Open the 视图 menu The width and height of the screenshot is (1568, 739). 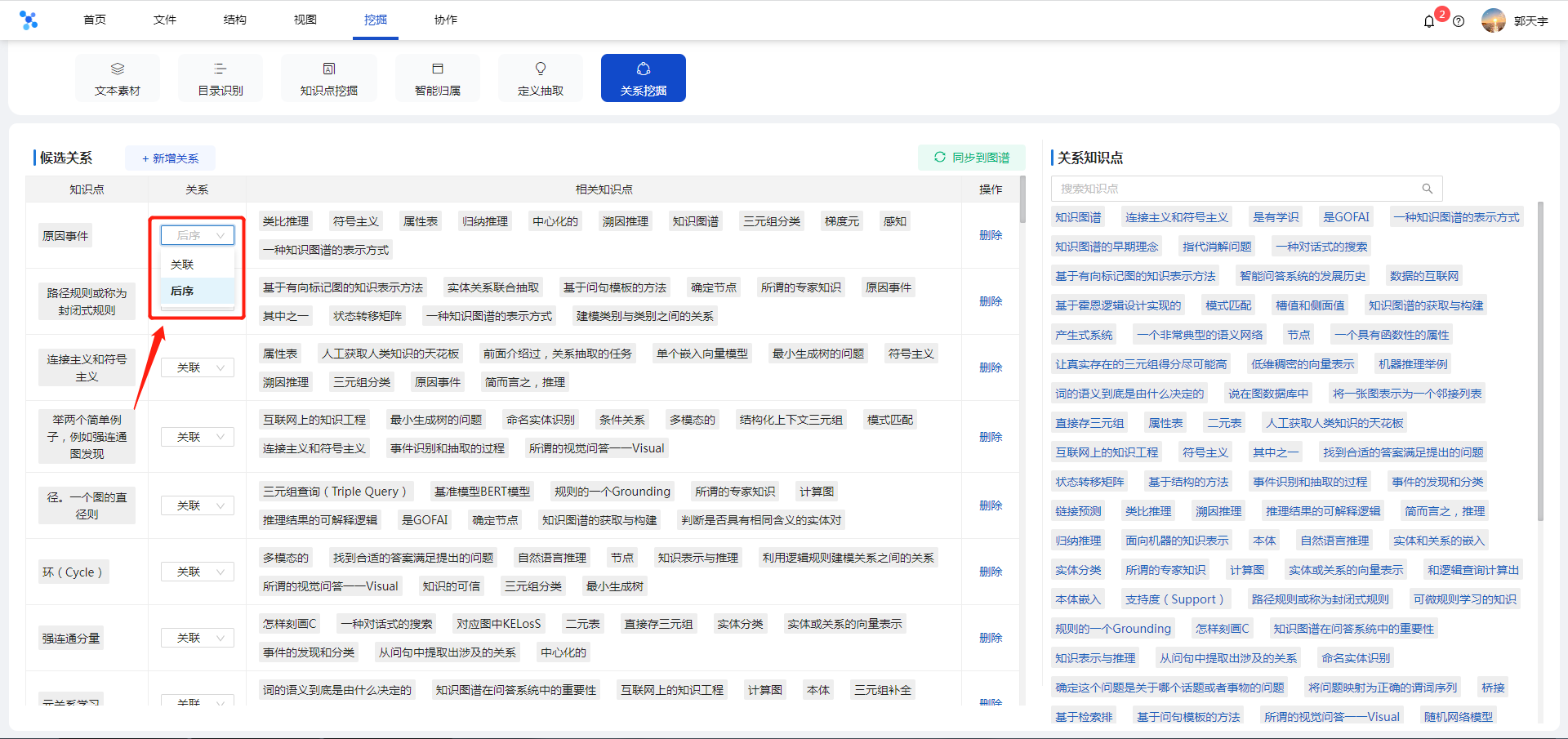click(305, 20)
